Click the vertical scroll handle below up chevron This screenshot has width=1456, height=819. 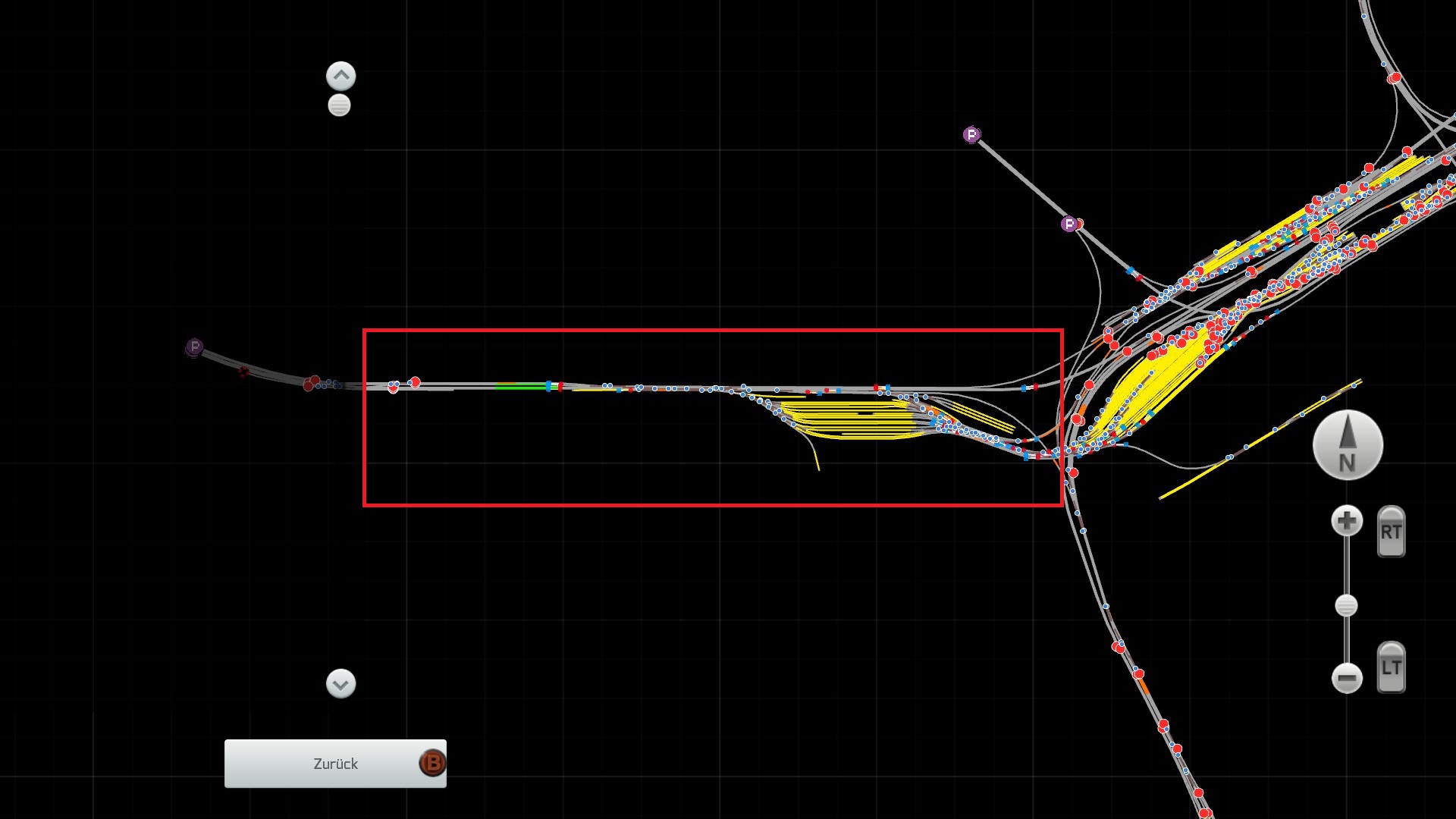pyautogui.click(x=339, y=105)
